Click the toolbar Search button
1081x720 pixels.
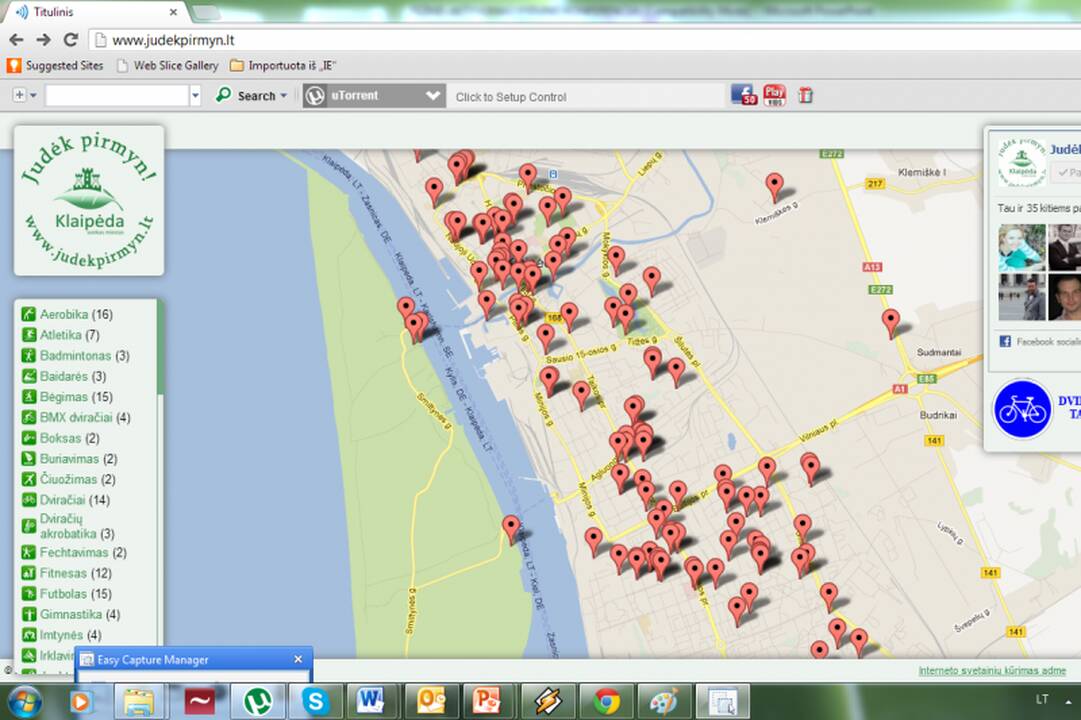(x=251, y=95)
